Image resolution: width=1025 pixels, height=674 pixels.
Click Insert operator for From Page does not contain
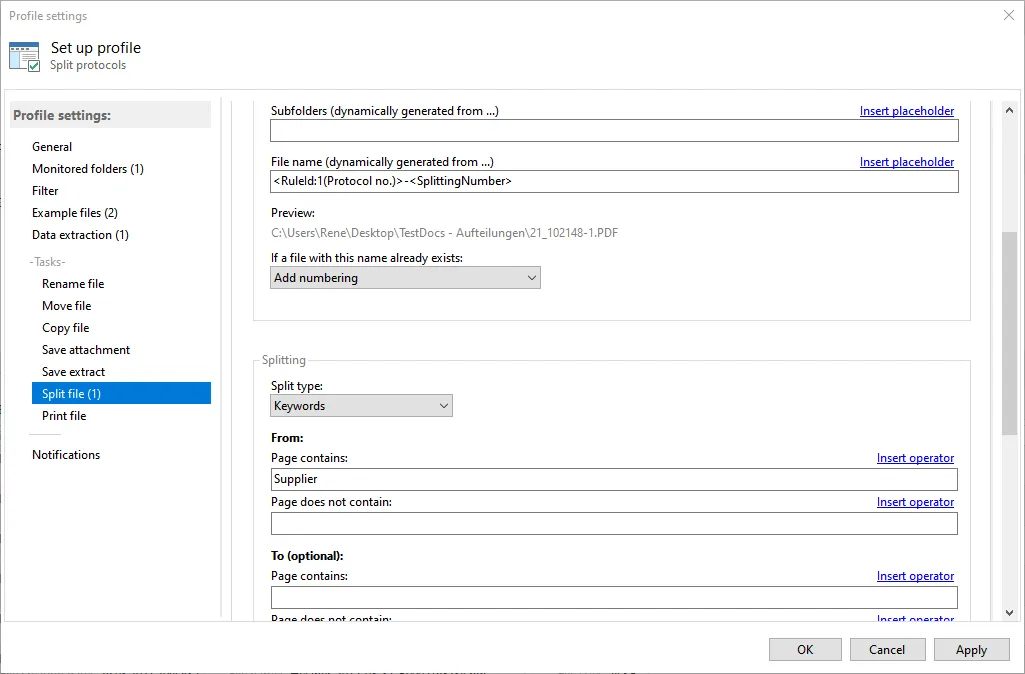point(915,502)
